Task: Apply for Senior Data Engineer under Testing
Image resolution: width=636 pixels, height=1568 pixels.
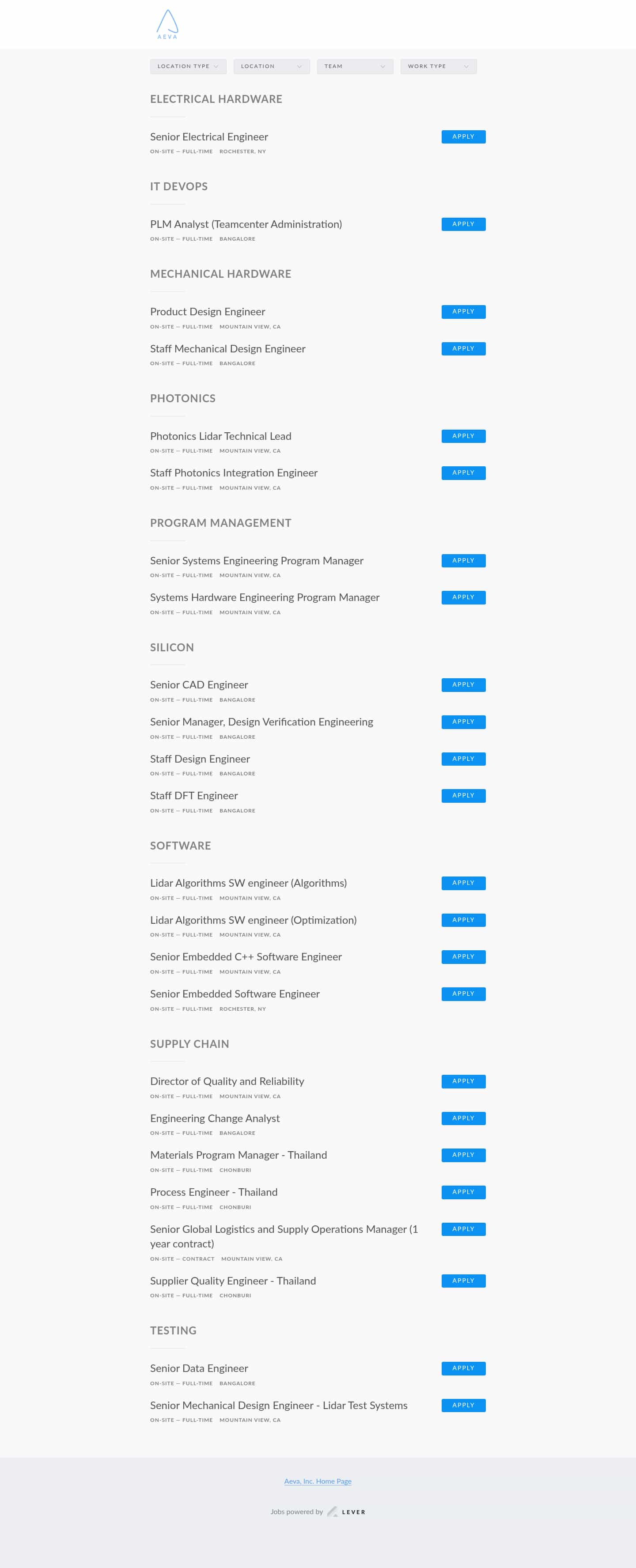Action: pyautogui.click(x=463, y=1368)
